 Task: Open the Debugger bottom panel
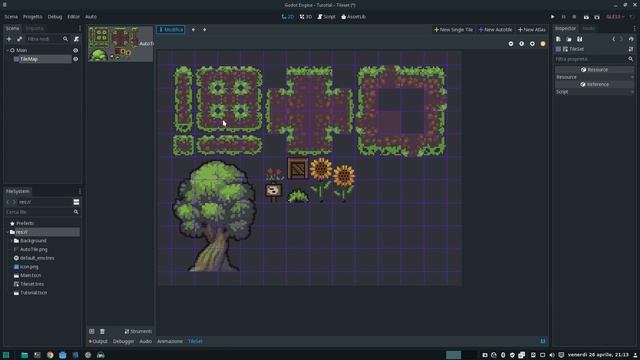[x=123, y=341]
